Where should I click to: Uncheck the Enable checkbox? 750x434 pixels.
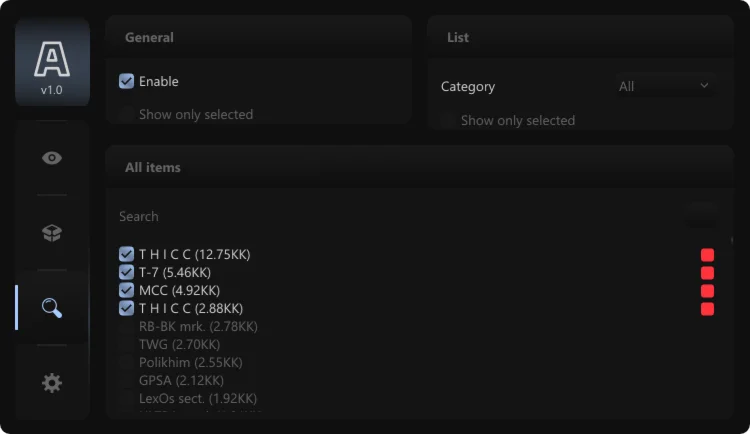(x=127, y=81)
